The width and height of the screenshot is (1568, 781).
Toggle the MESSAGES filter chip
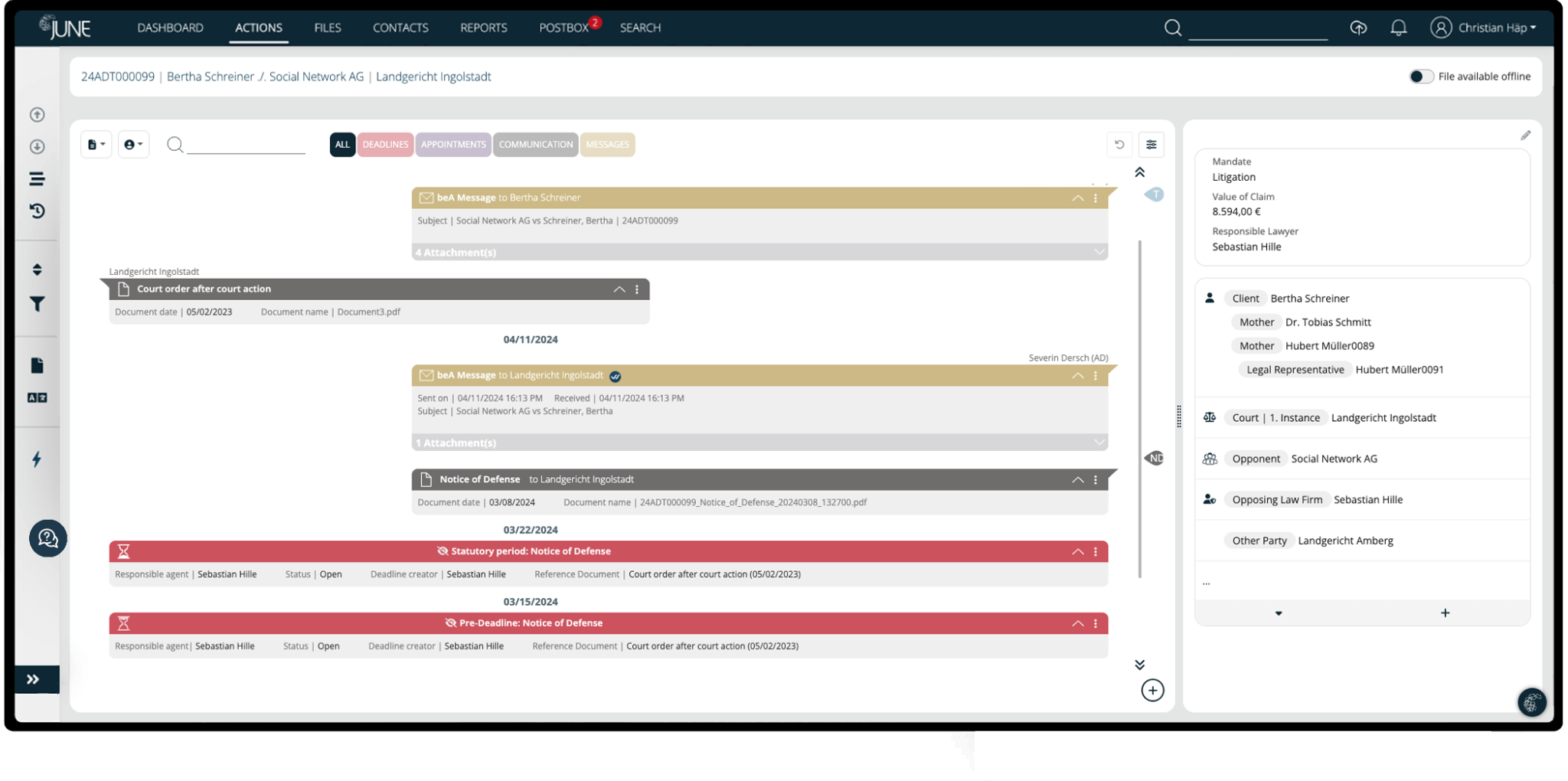[607, 144]
